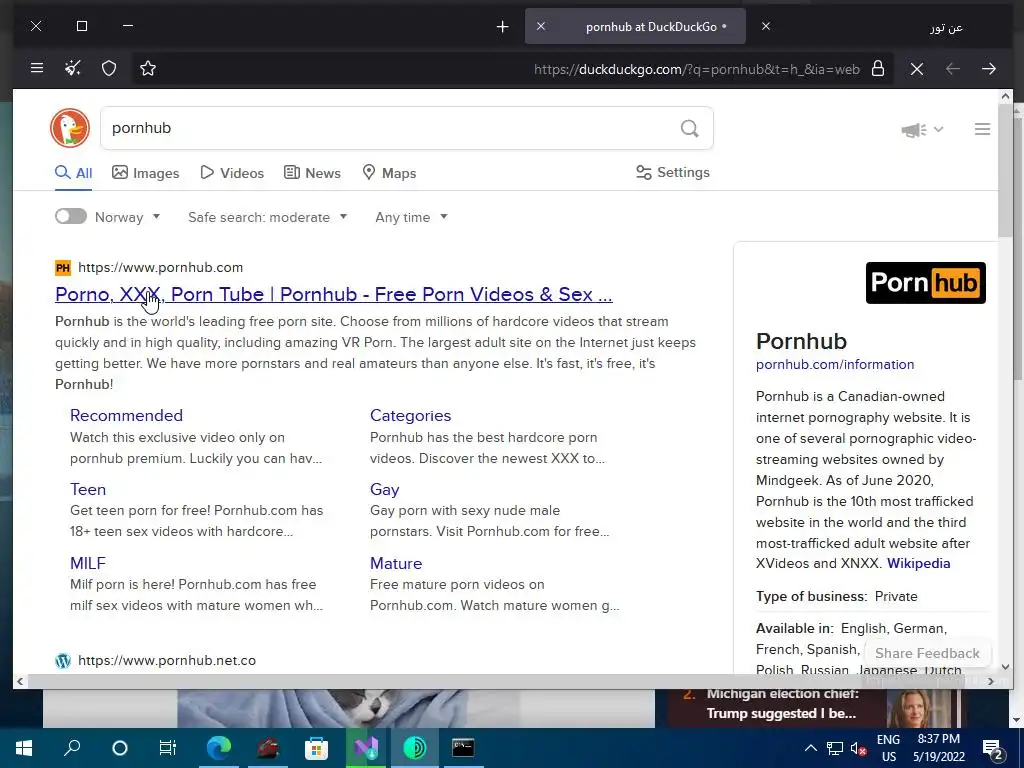Click the page vertical scrollbar thumb

1005,171
